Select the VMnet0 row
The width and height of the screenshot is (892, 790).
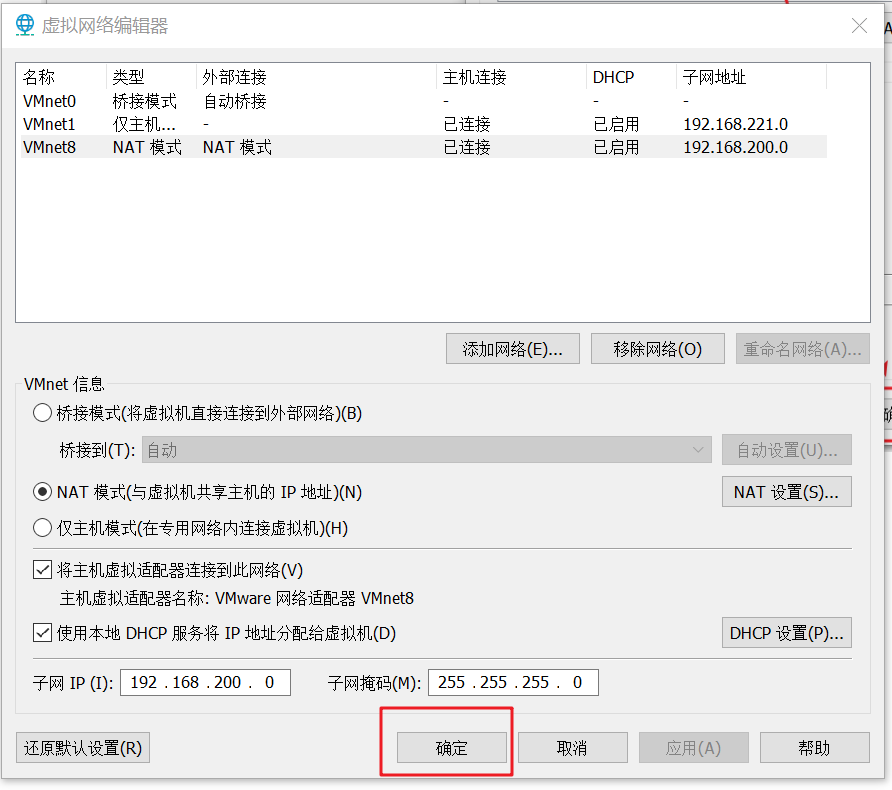click(x=424, y=101)
